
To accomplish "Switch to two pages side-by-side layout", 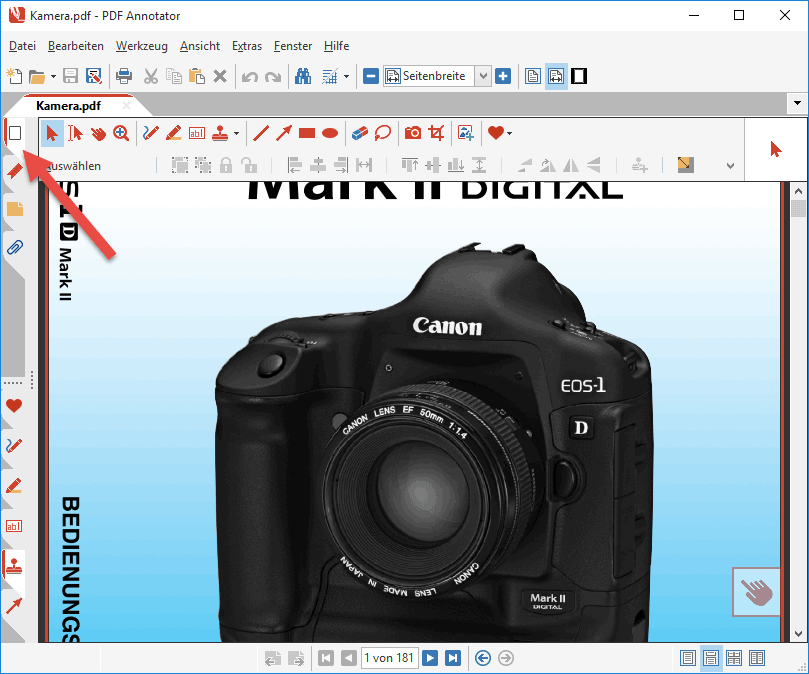I will (757, 658).
